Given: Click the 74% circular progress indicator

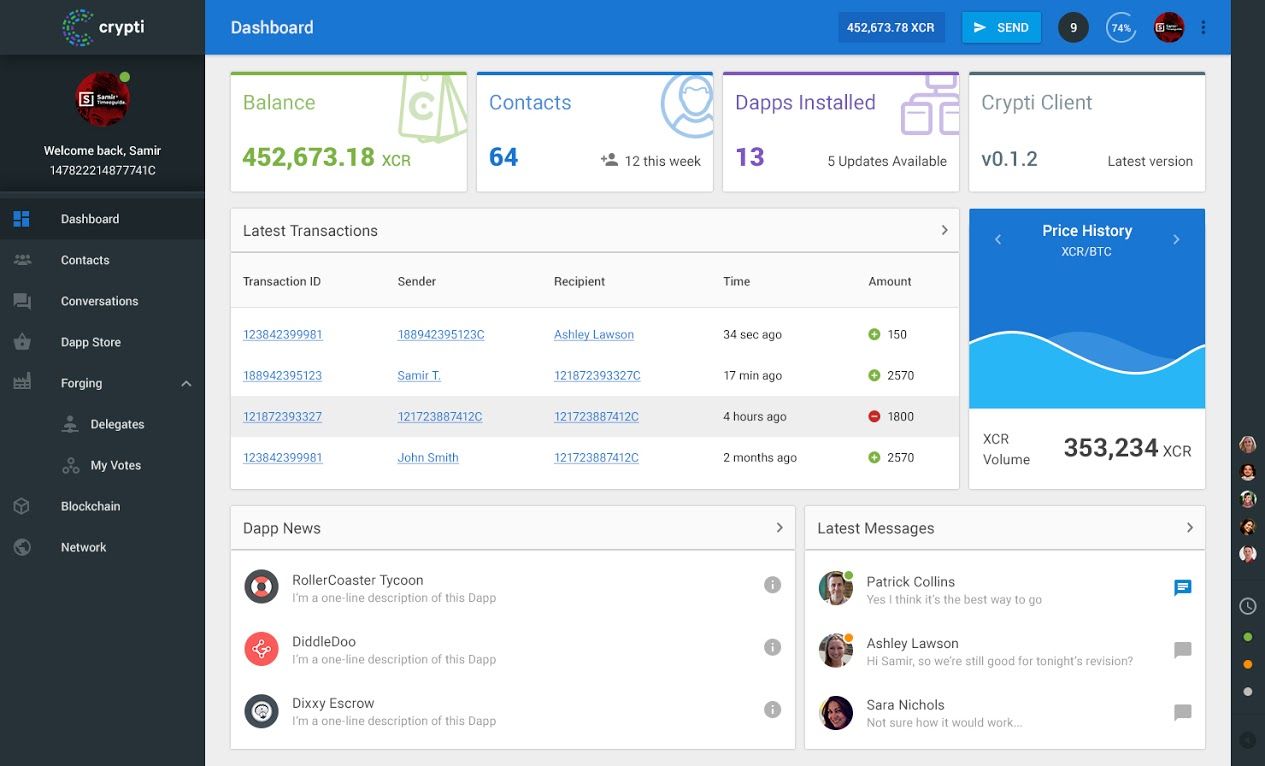Looking at the screenshot, I should (1121, 27).
